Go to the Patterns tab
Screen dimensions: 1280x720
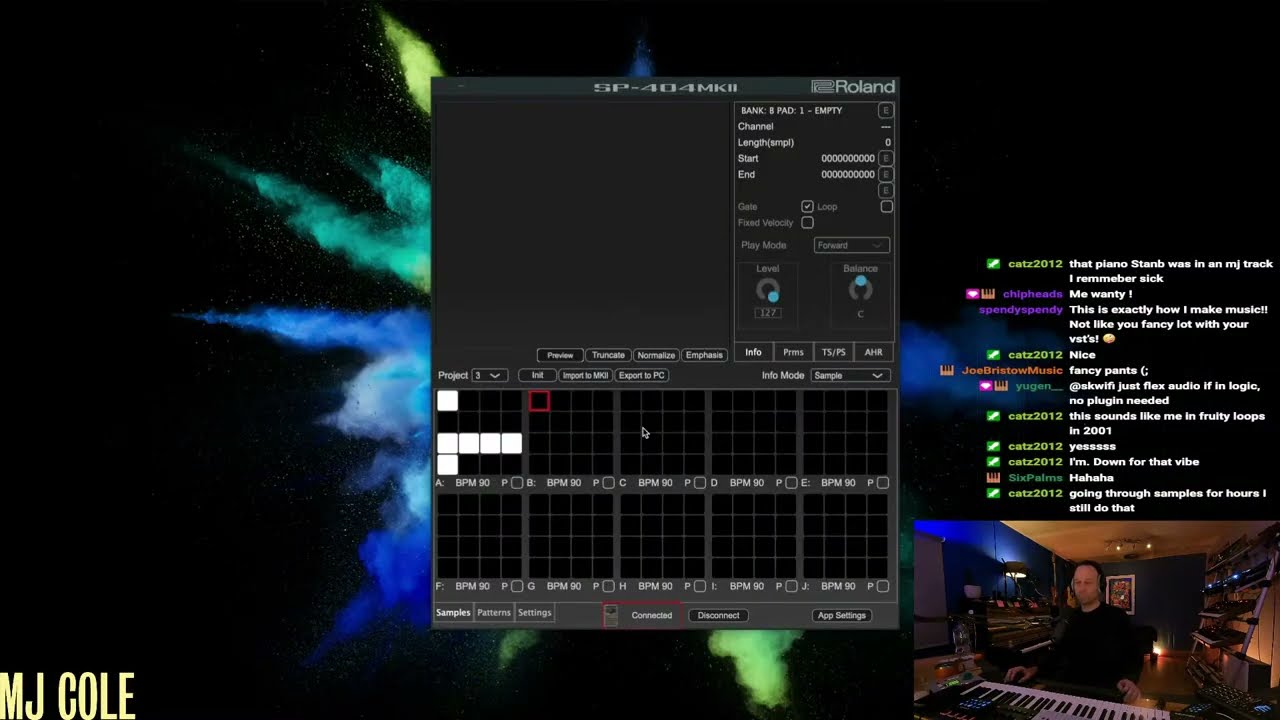493,613
